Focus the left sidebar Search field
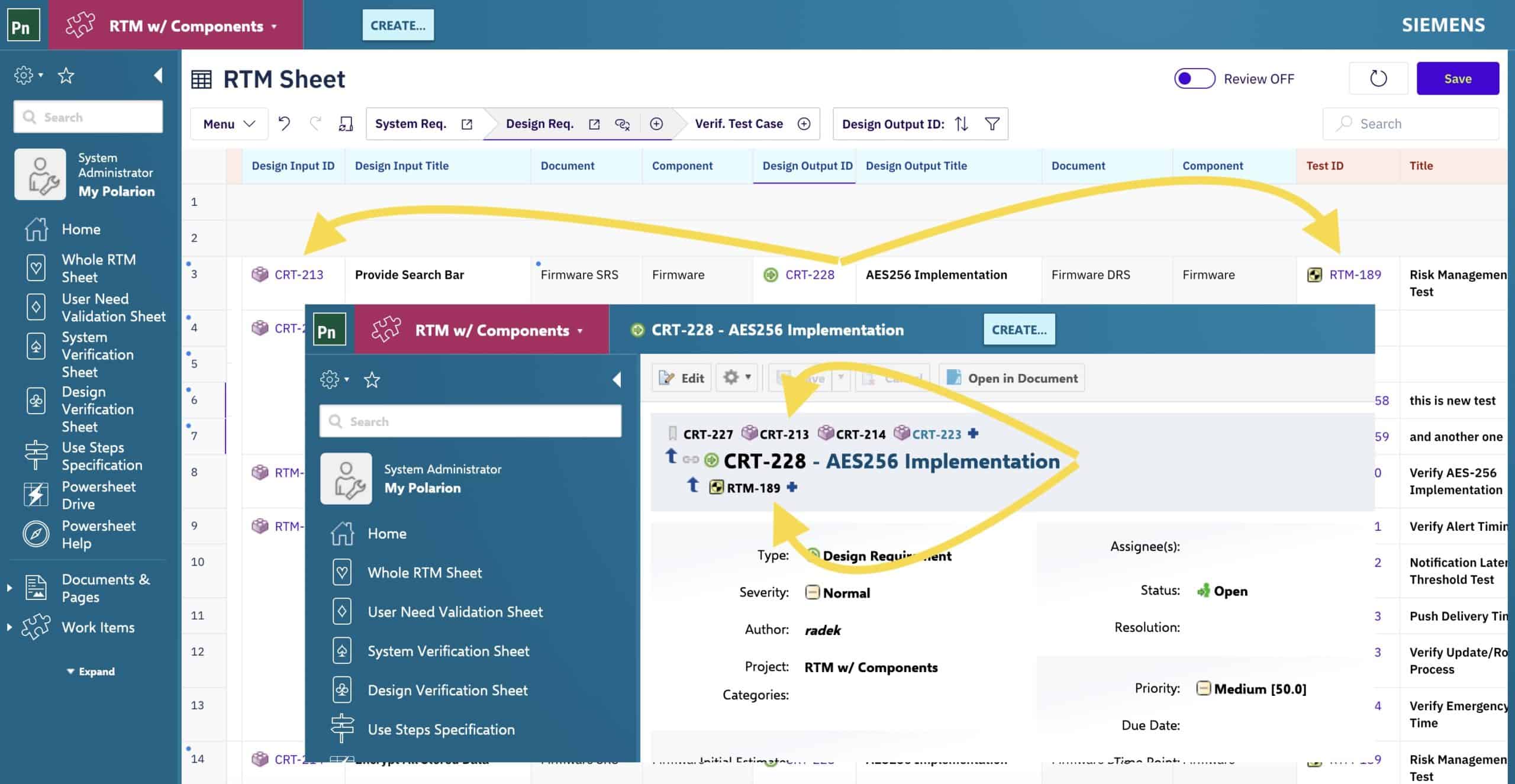Screen dimensions: 1515x784 (88, 117)
